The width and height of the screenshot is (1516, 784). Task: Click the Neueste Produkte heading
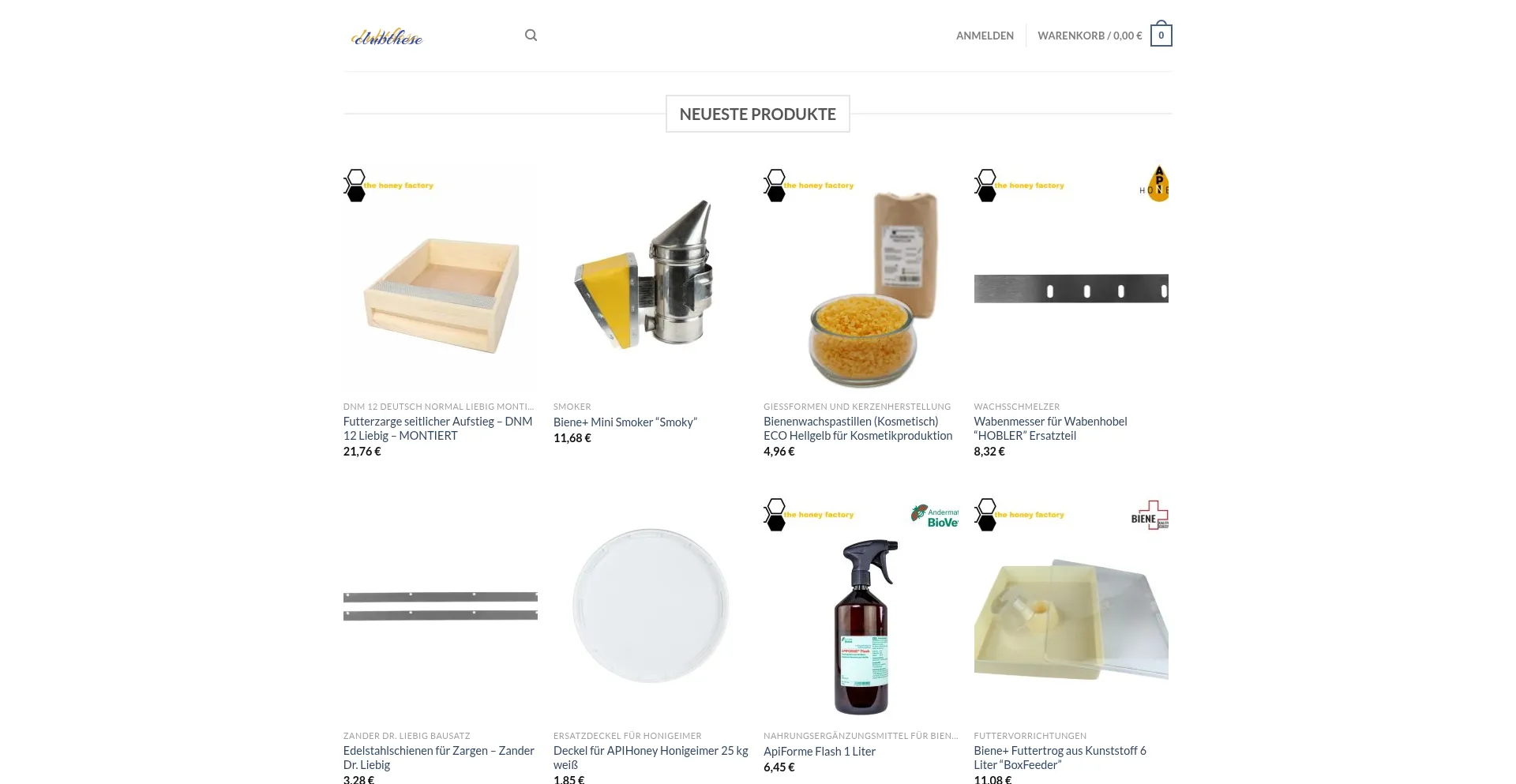[758, 114]
